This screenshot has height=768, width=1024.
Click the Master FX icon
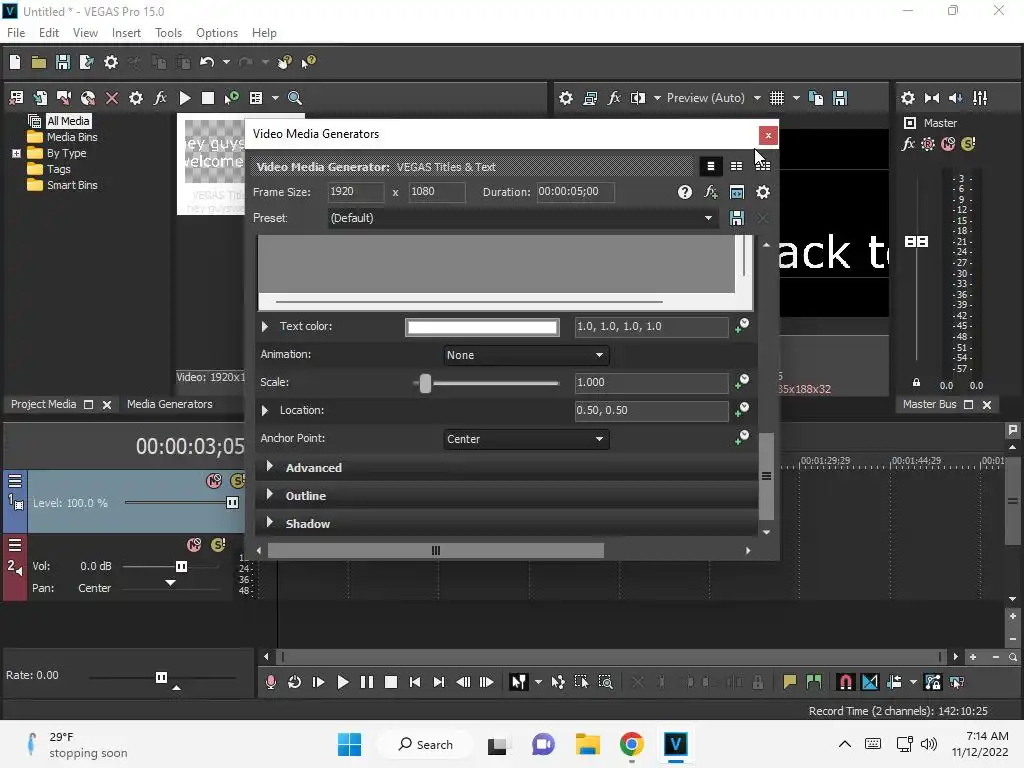[x=908, y=144]
